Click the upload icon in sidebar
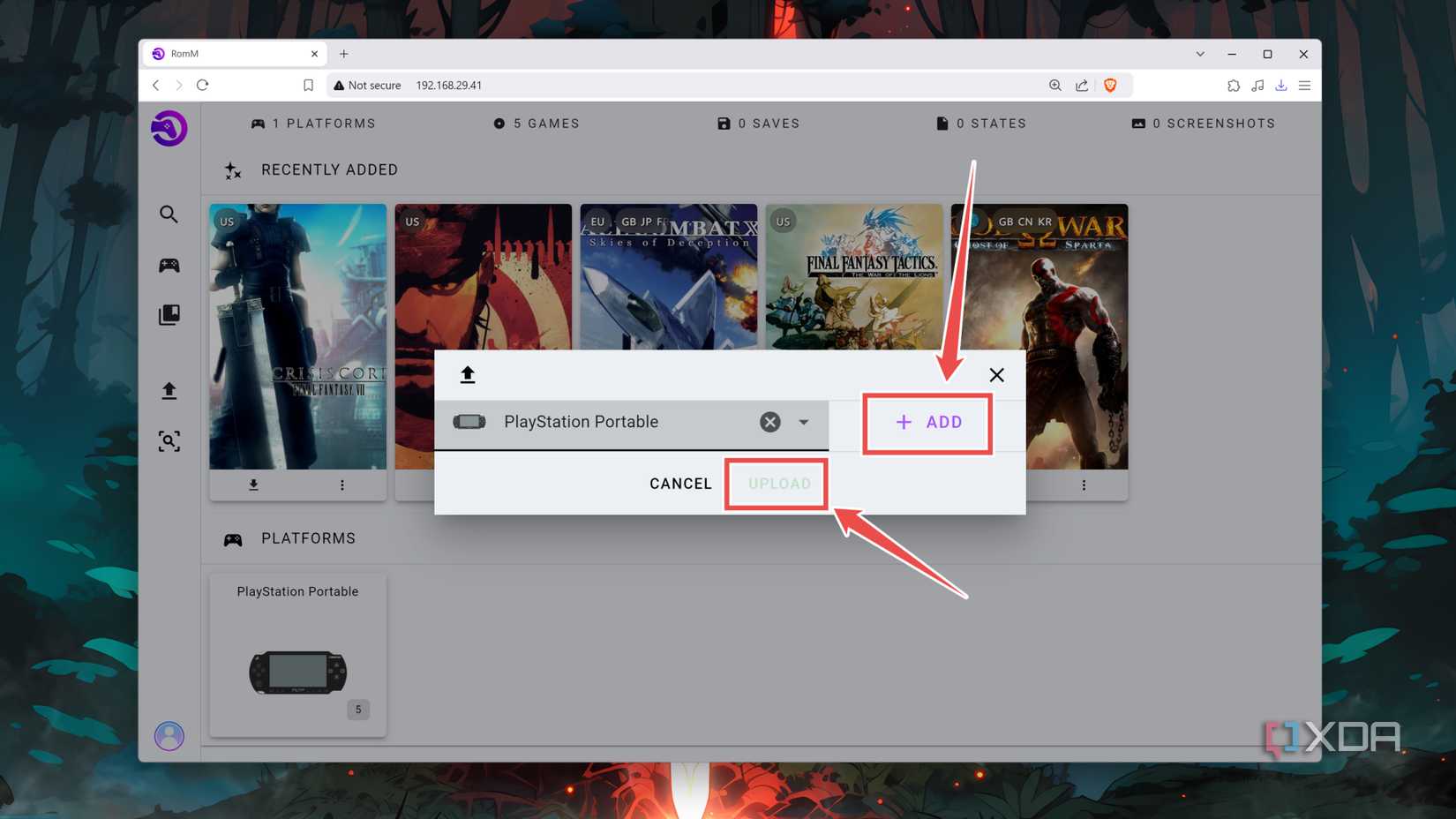 [169, 391]
